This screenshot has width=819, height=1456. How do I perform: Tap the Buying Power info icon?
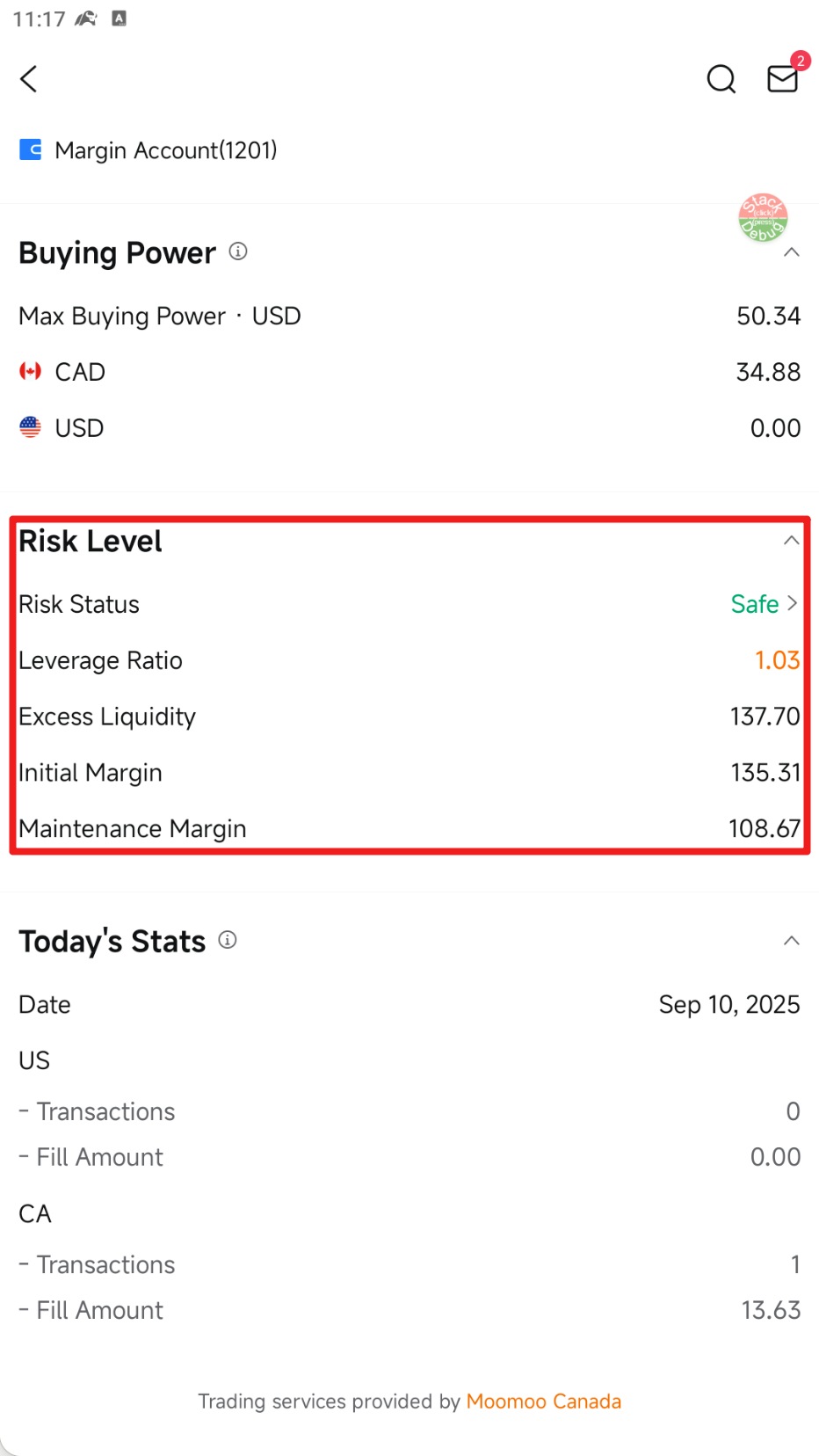coord(238,252)
